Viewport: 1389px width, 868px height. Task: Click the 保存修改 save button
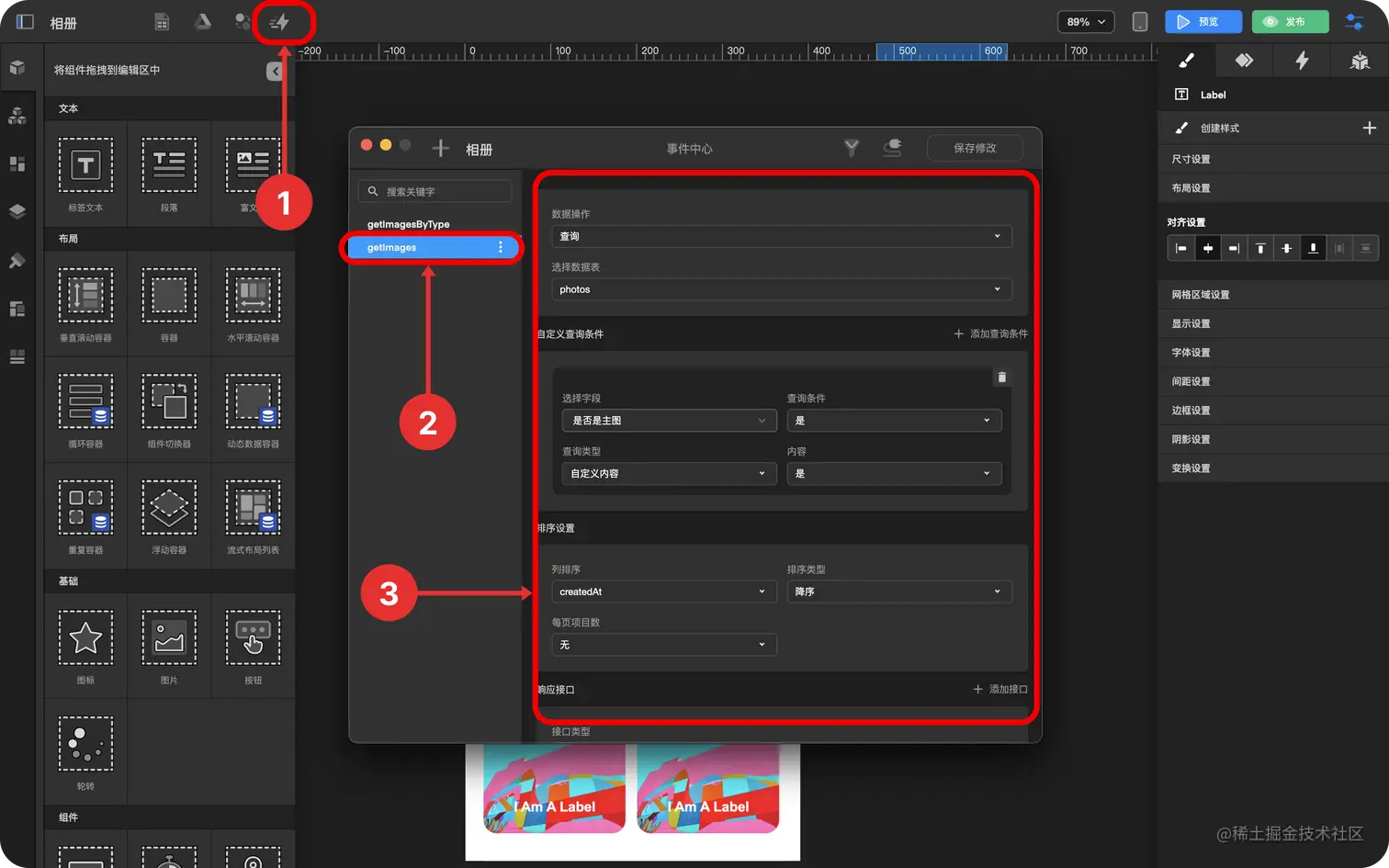975,148
